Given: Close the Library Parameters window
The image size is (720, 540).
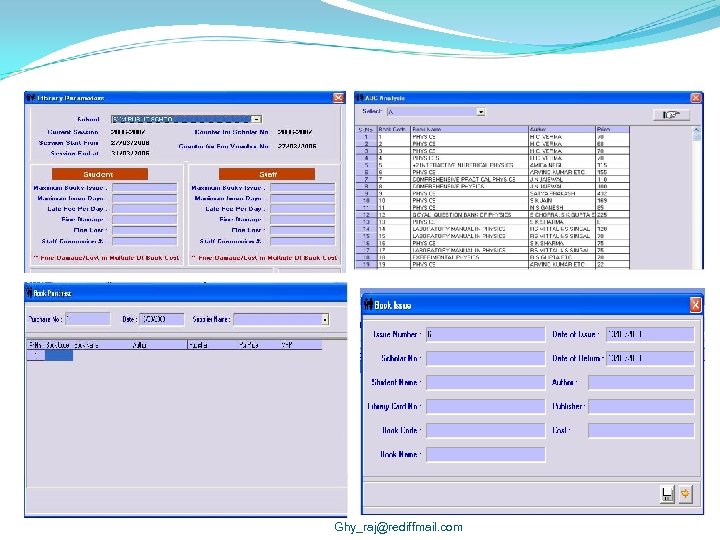Looking at the screenshot, I should click(338, 98).
